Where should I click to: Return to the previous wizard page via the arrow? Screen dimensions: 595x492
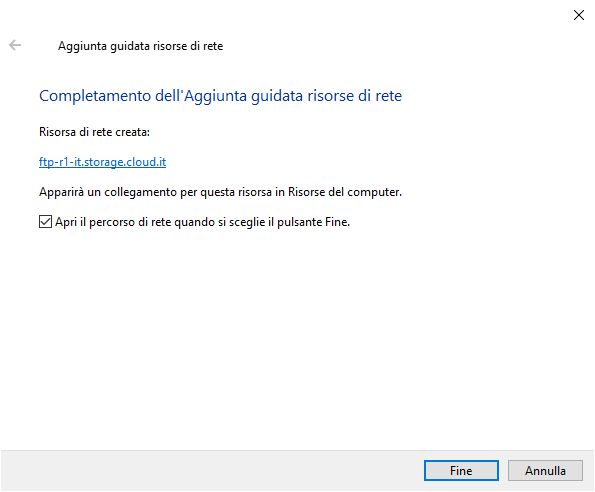(x=15, y=45)
